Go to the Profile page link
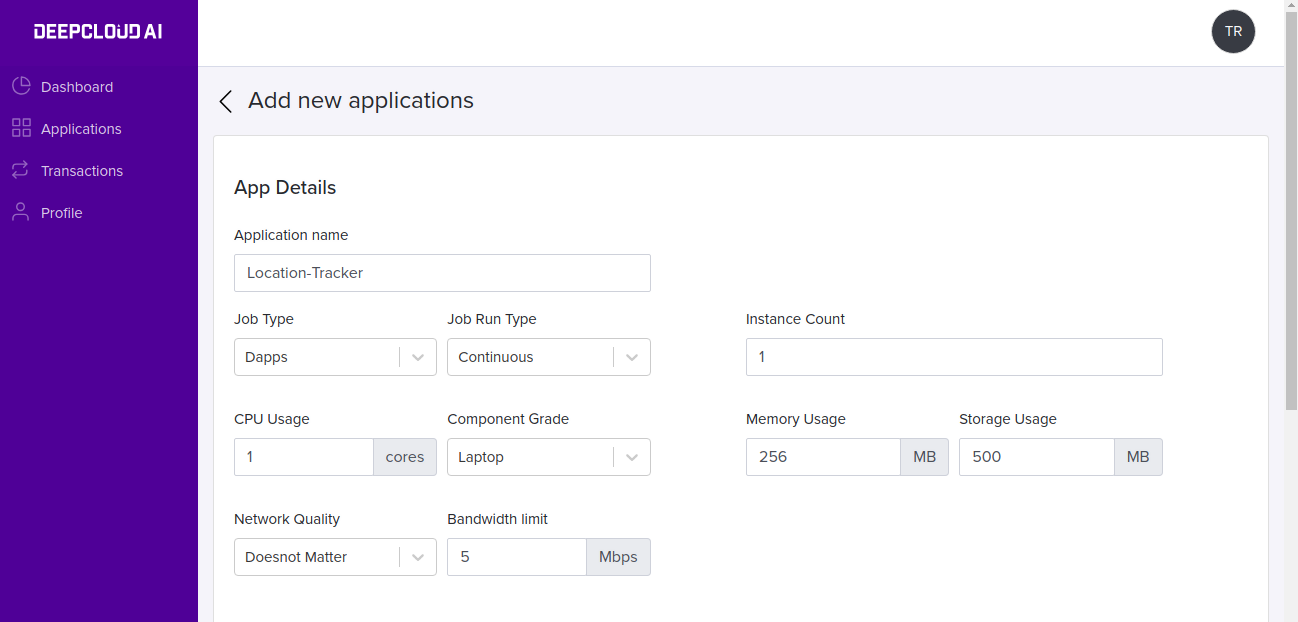 62,213
